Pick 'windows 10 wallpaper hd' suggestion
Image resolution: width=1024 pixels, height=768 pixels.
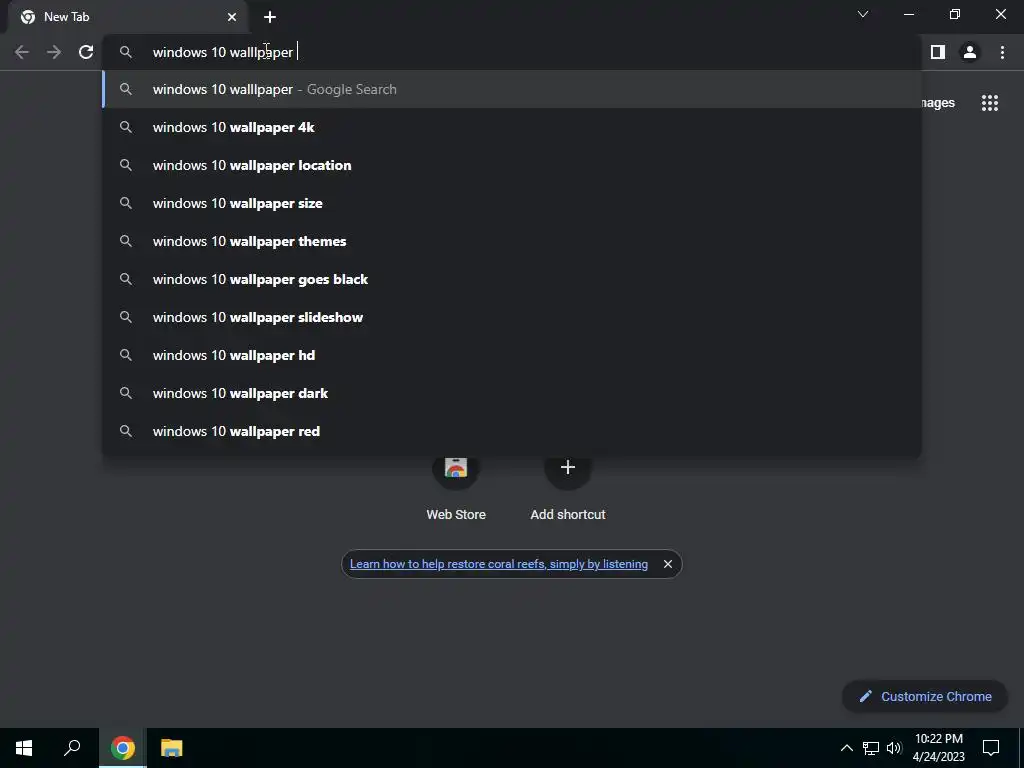(x=512, y=355)
